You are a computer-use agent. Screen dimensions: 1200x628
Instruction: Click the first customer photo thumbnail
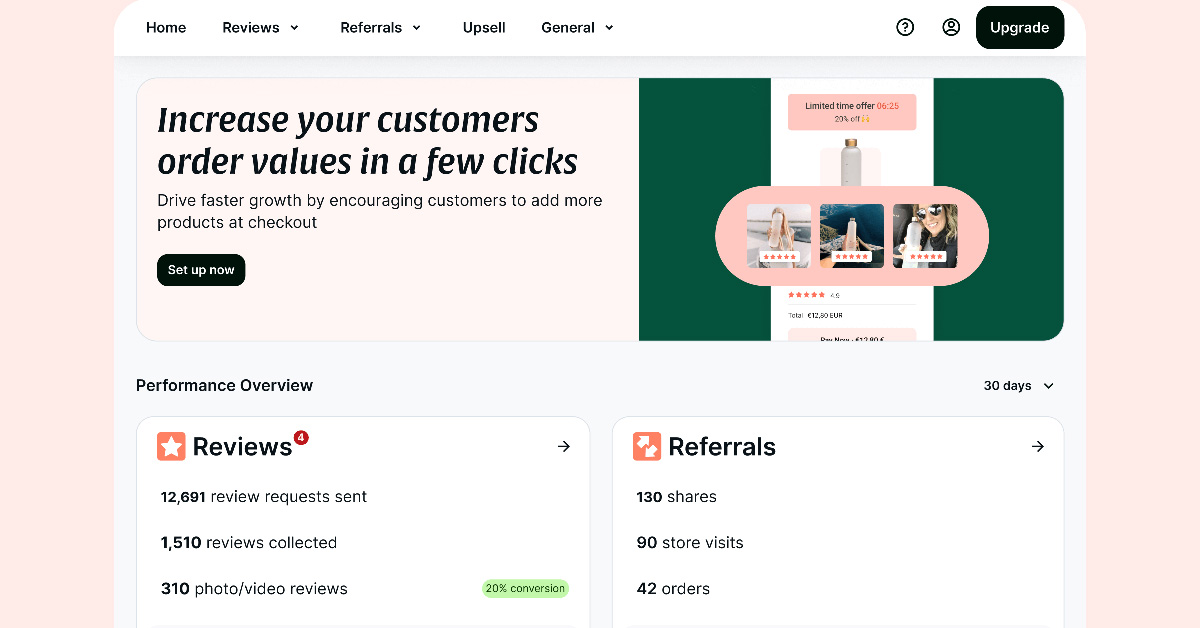(779, 235)
